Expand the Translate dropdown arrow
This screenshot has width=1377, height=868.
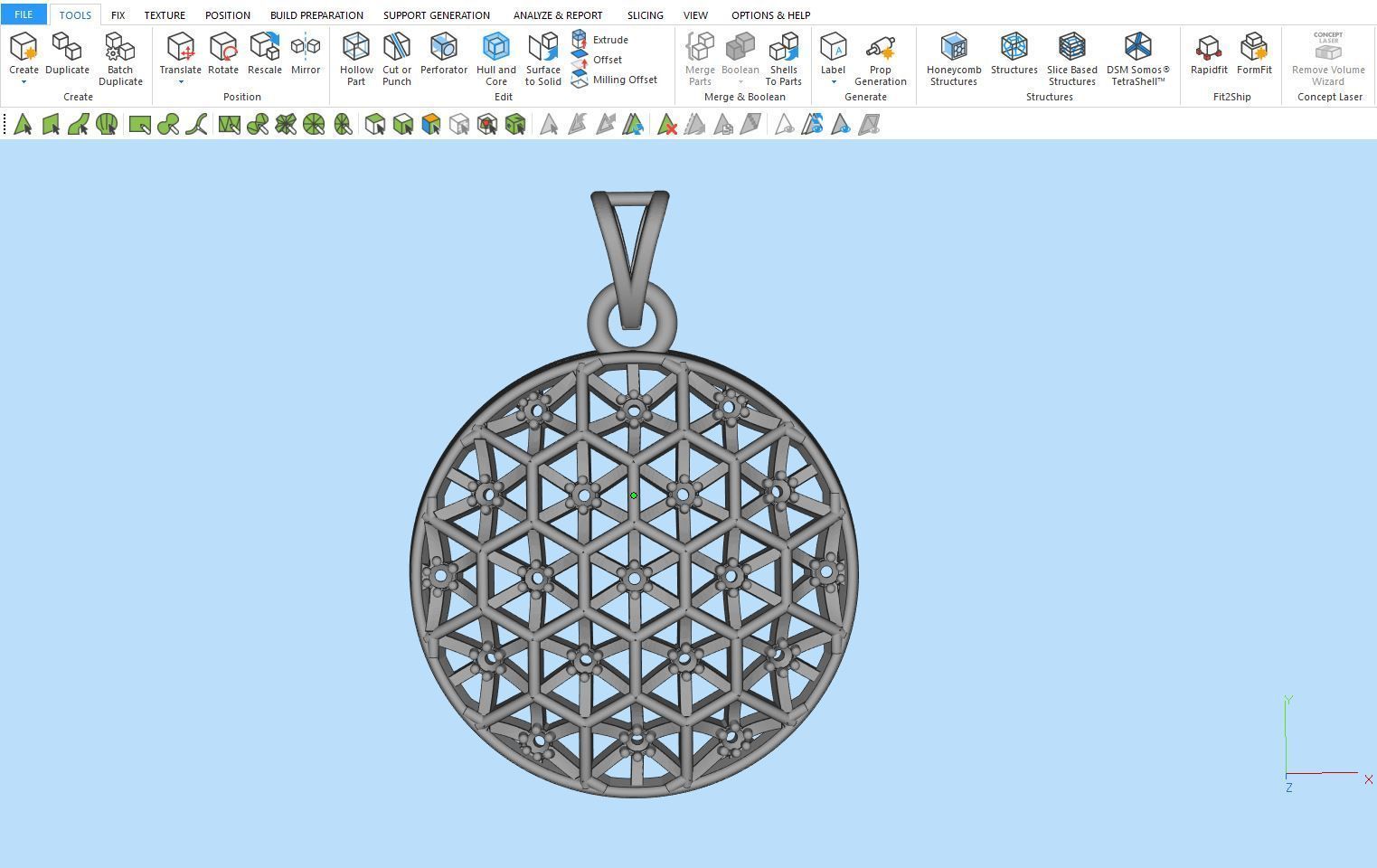[x=181, y=82]
